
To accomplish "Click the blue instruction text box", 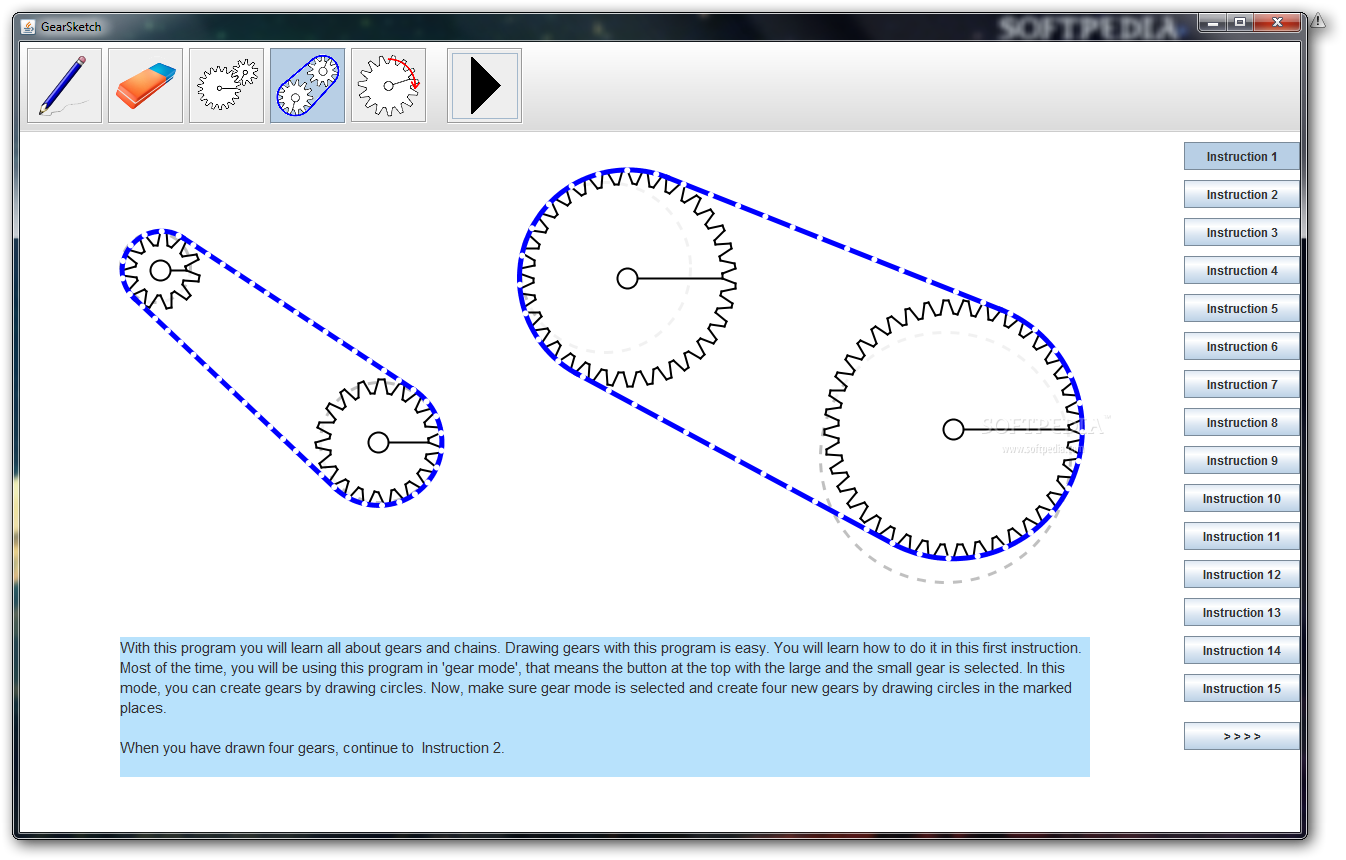I will [x=605, y=707].
